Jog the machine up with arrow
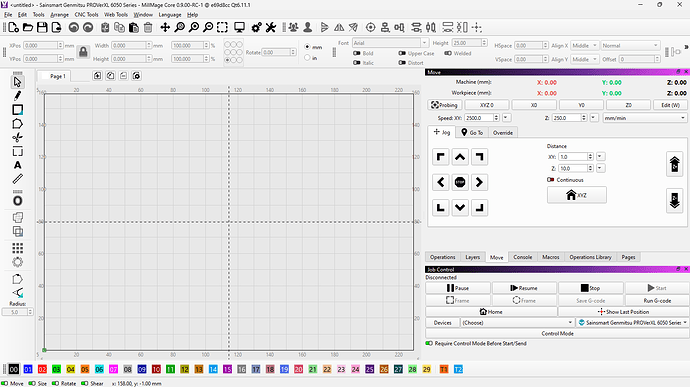Viewport: 690px width, 387px height. 460,157
